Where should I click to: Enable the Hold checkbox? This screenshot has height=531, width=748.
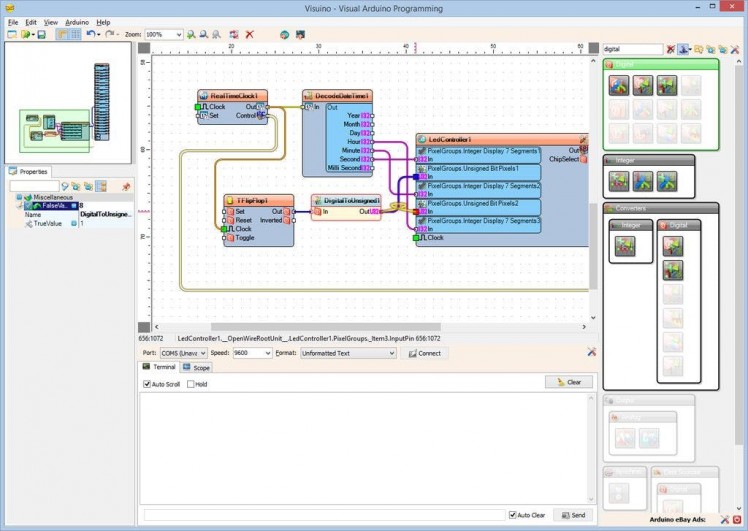pos(190,384)
